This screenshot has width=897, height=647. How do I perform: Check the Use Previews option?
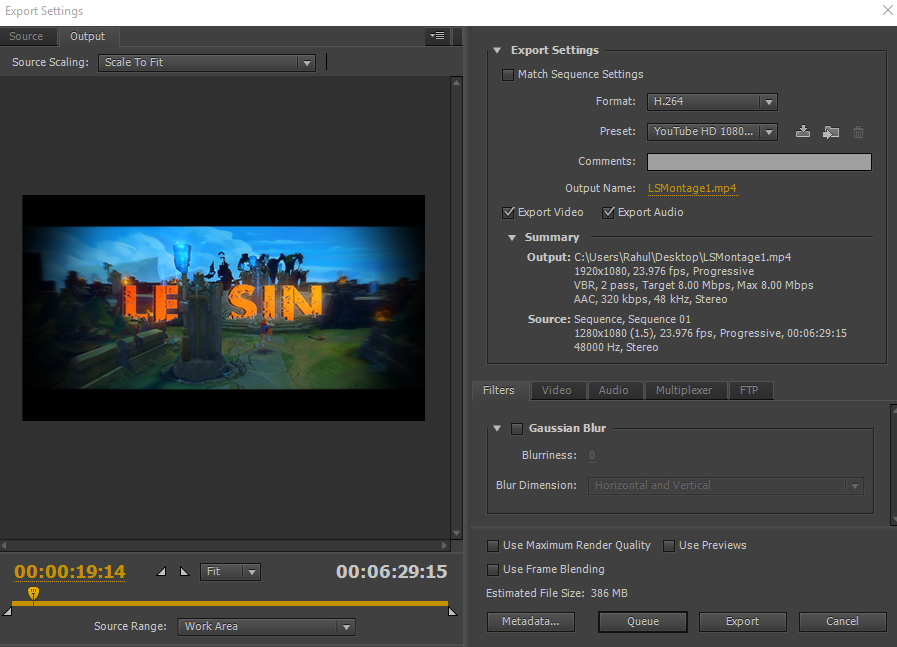tap(668, 546)
